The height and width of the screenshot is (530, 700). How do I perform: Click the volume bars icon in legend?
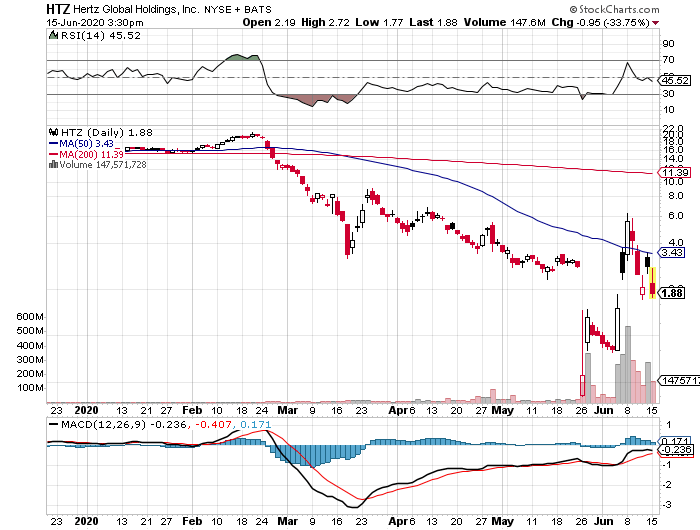tap(53, 164)
